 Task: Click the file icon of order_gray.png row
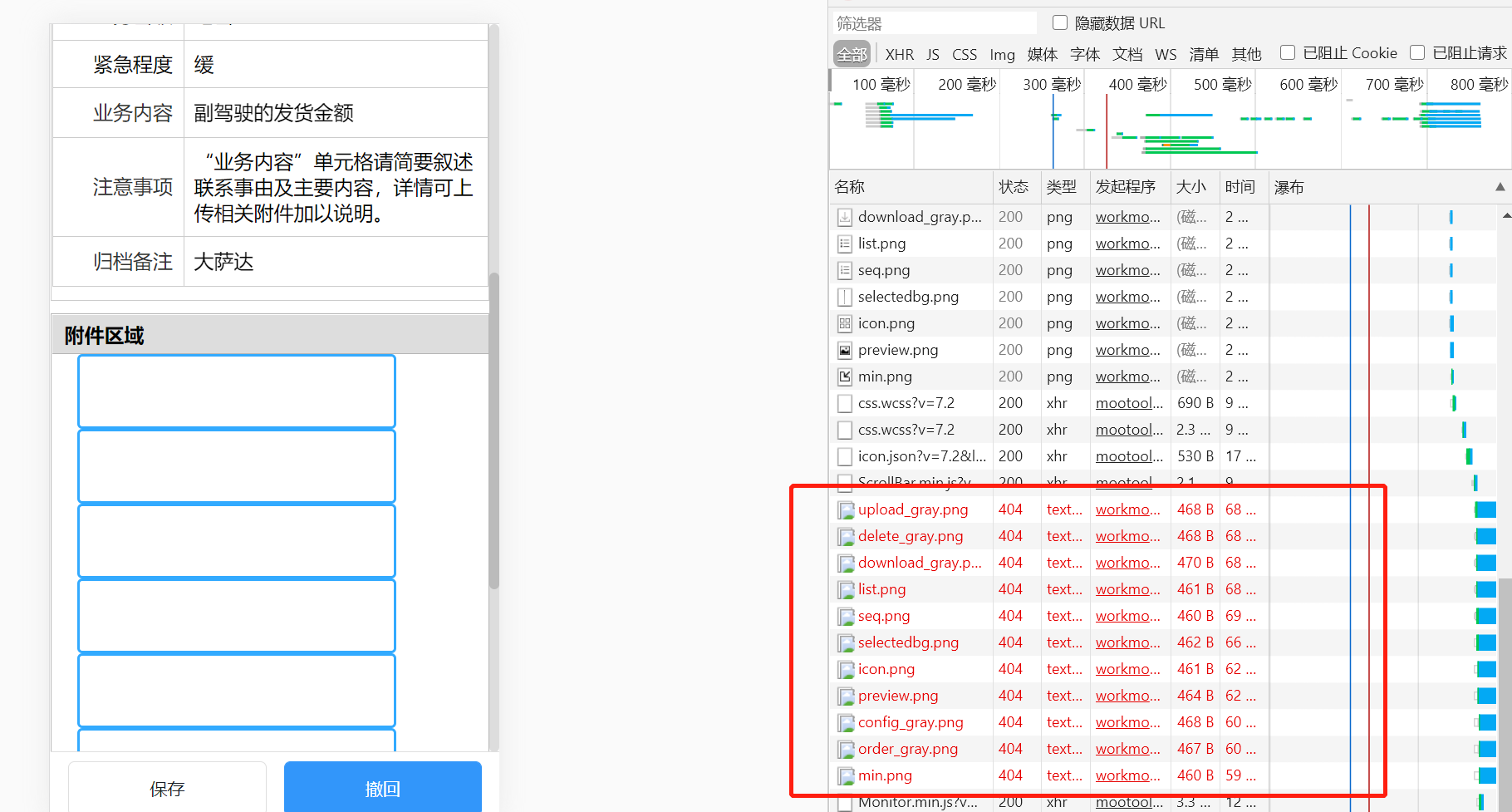coord(846,749)
